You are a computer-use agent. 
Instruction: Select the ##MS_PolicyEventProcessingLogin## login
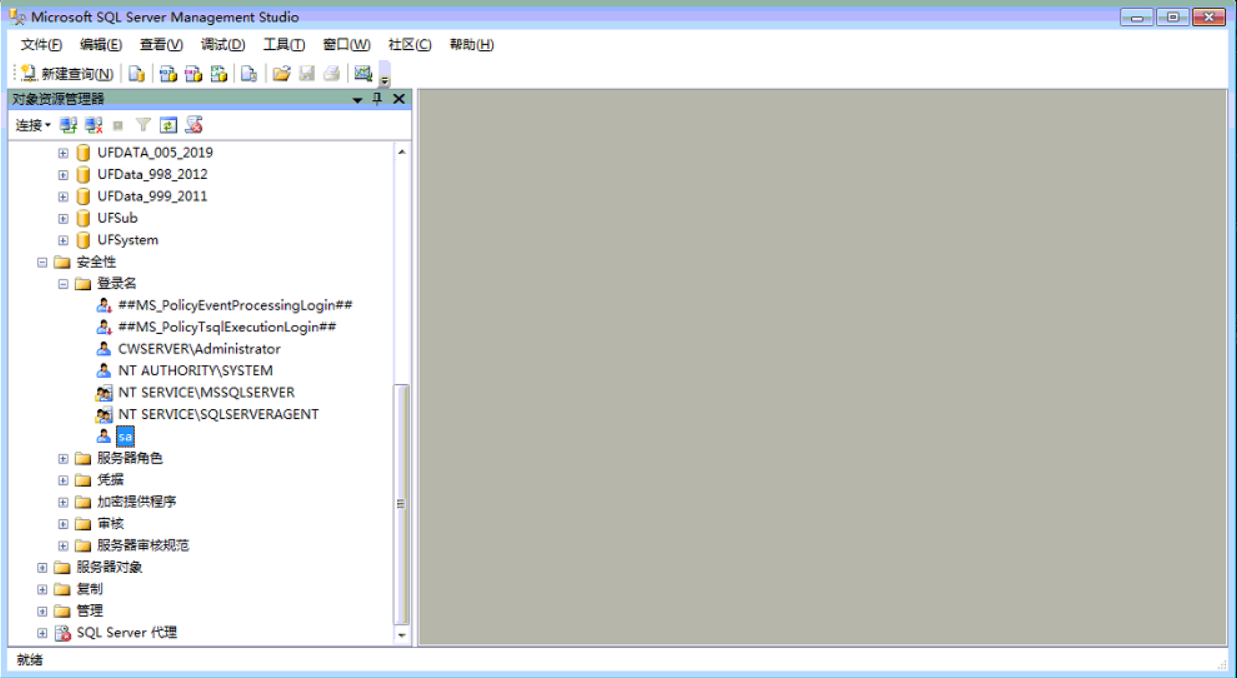(235, 305)
